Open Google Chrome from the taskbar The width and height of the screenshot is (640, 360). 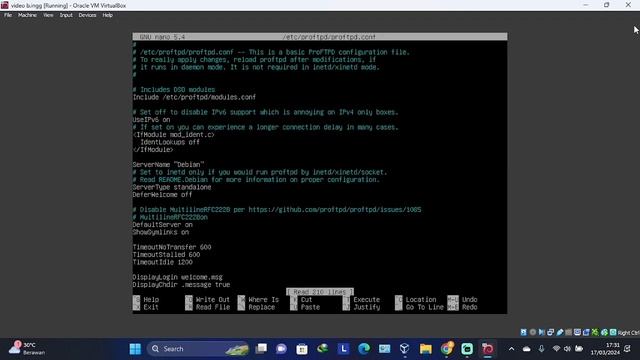click(x=447, y=349)
